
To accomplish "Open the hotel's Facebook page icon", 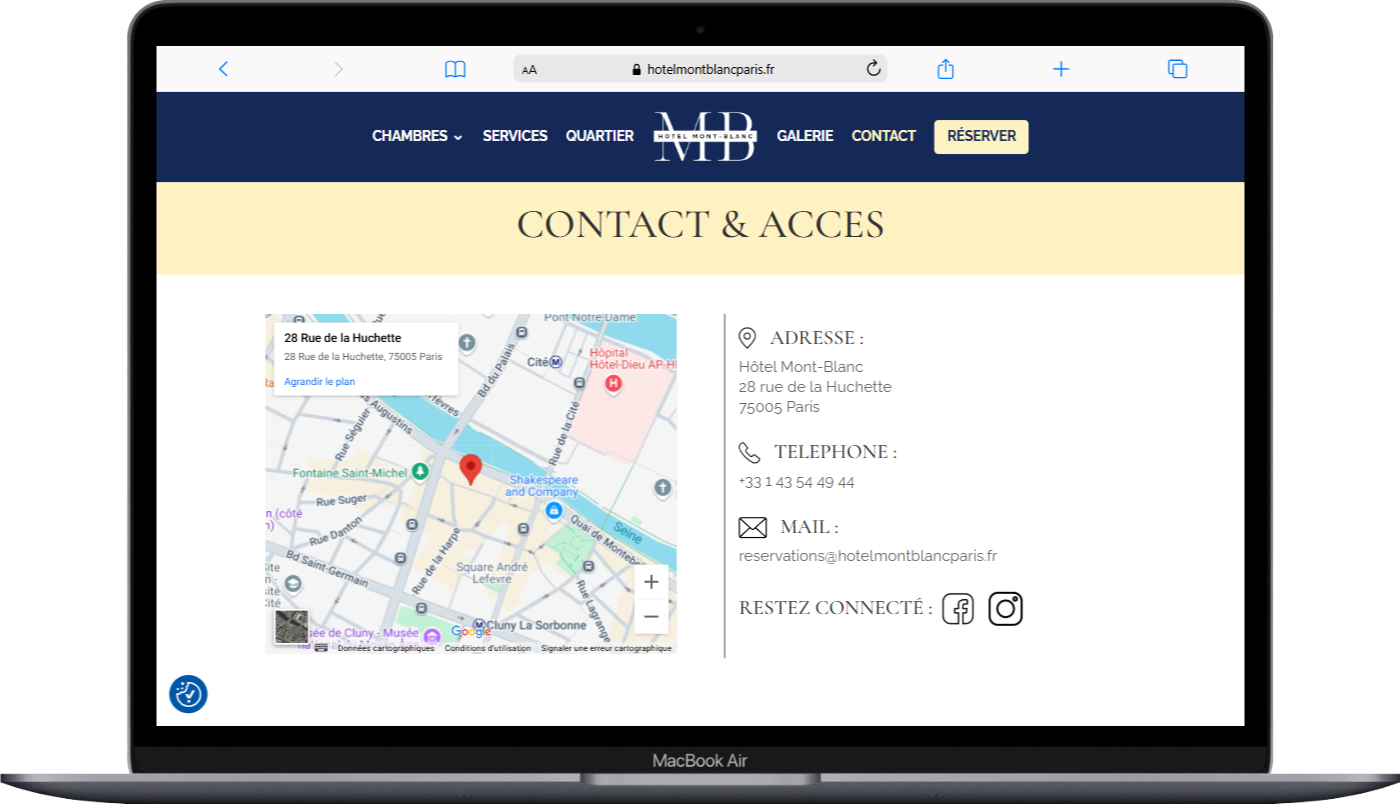I will pos(958,609).
